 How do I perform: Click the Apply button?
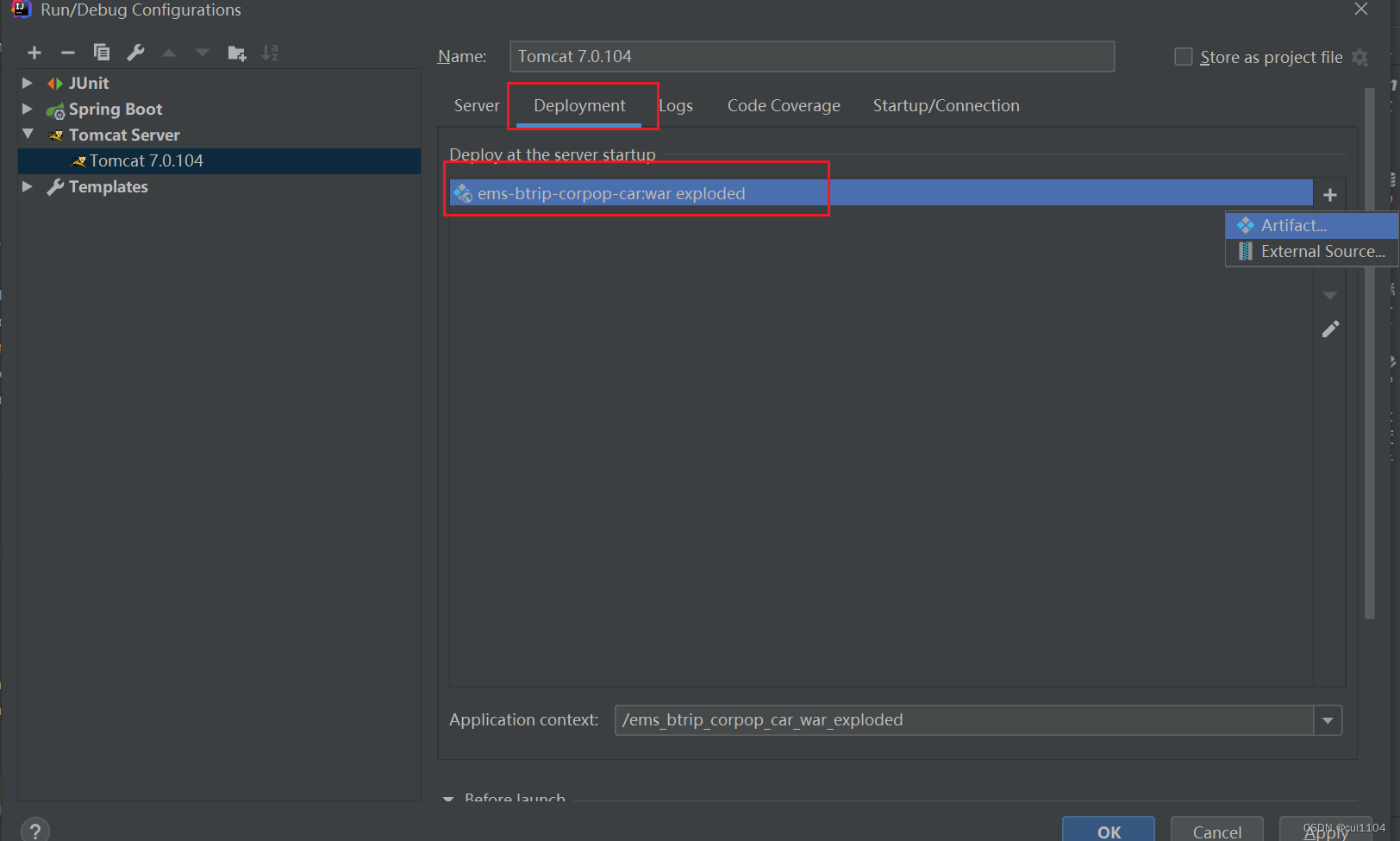click(1326, 830)
